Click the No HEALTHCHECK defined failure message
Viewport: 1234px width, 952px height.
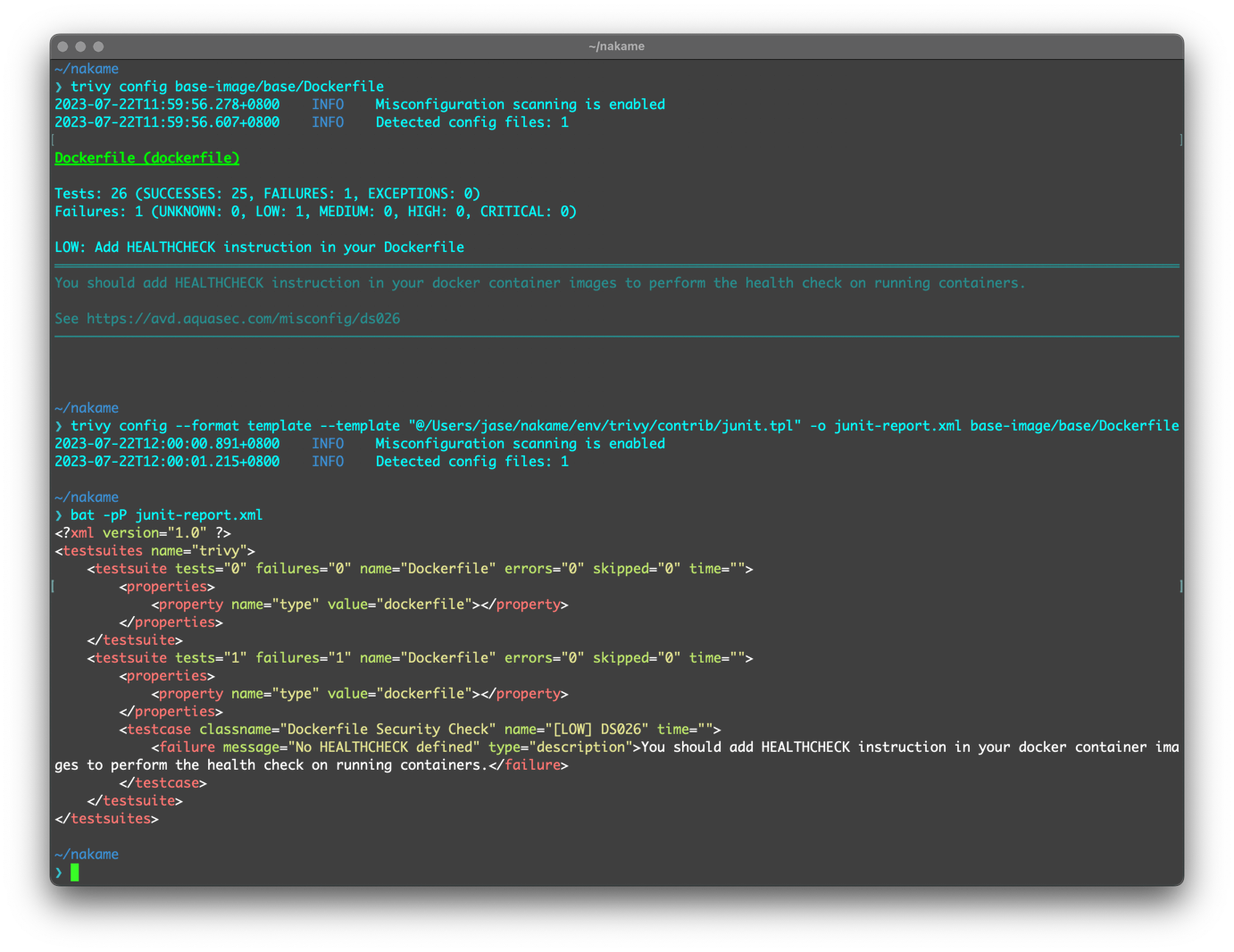pos(387,747)
